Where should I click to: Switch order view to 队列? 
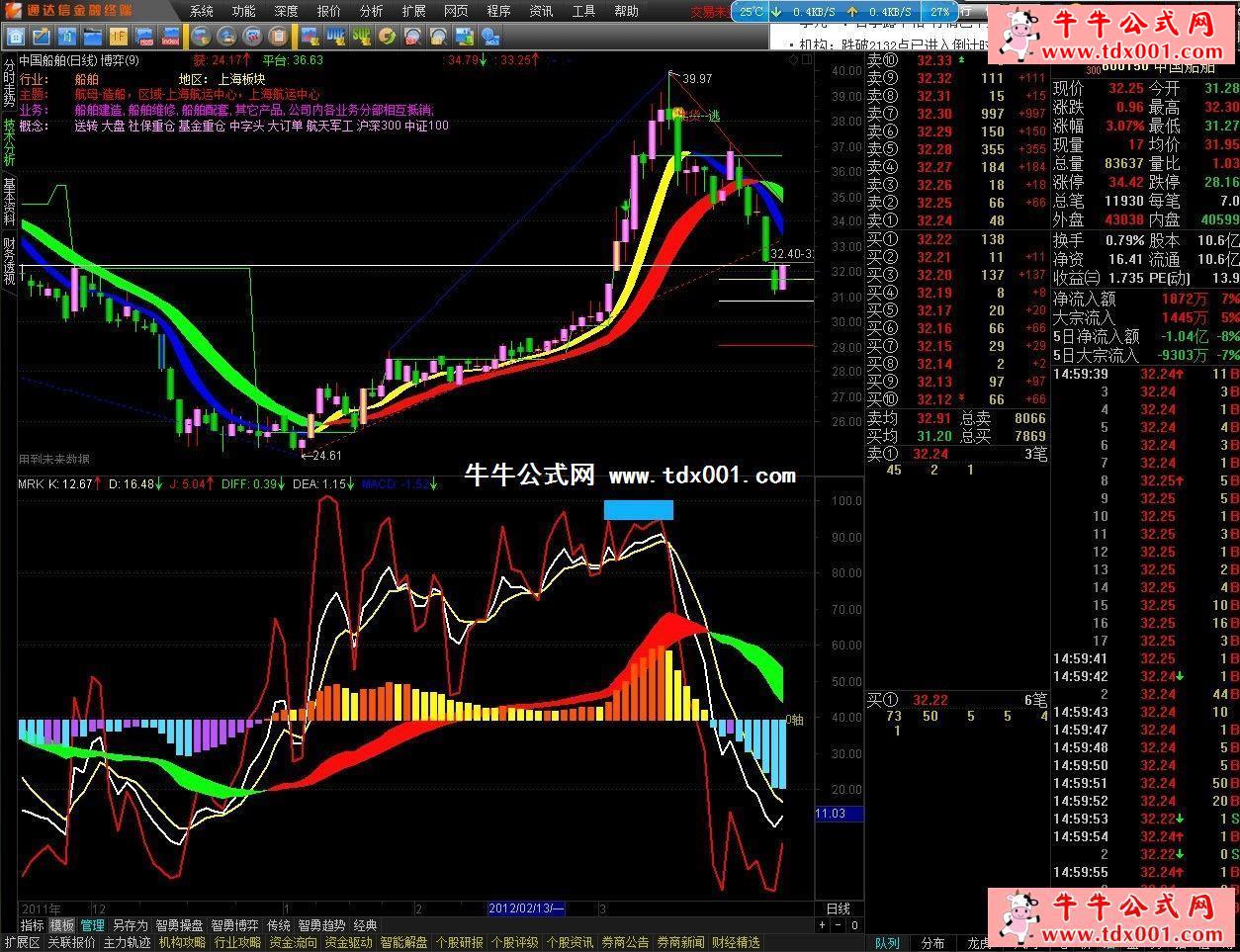[887, 943]
